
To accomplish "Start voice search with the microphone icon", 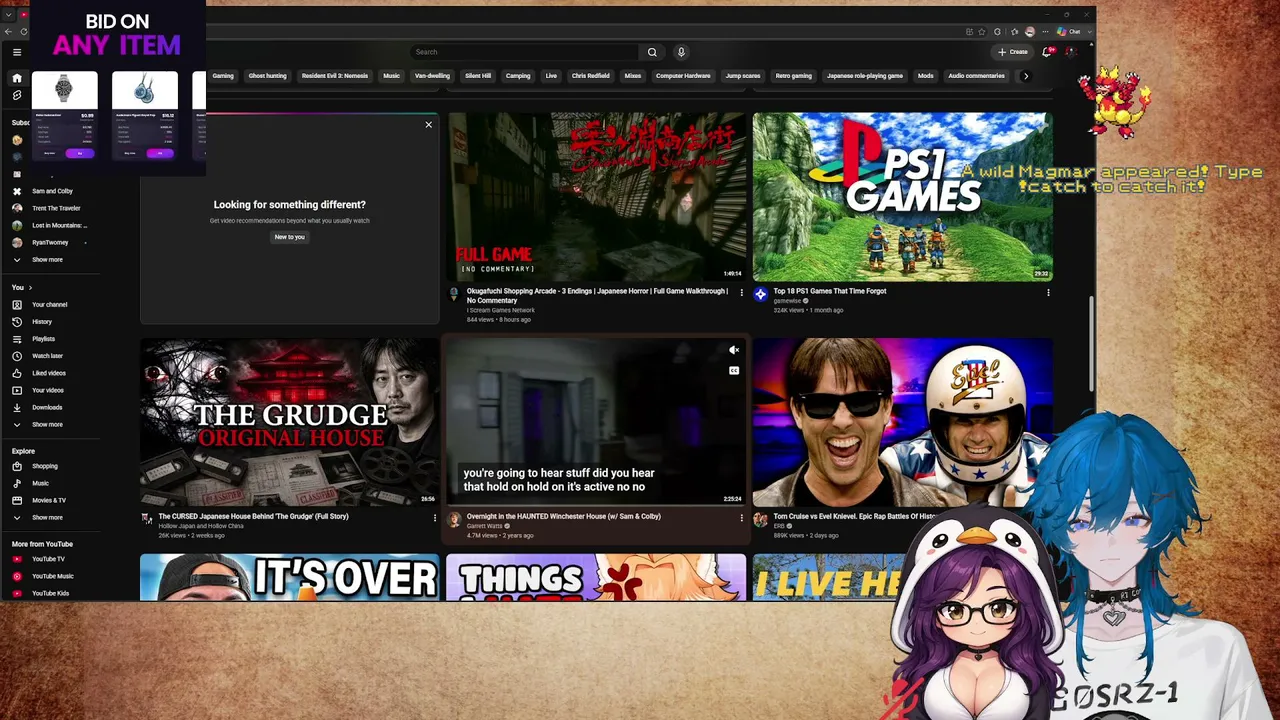I will pos(681,52).
